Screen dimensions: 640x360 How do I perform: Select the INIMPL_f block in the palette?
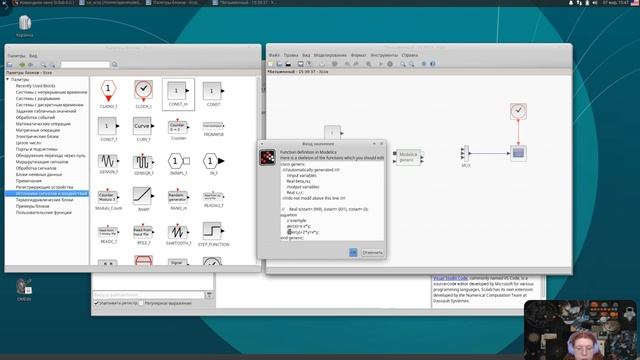point(178,164)
